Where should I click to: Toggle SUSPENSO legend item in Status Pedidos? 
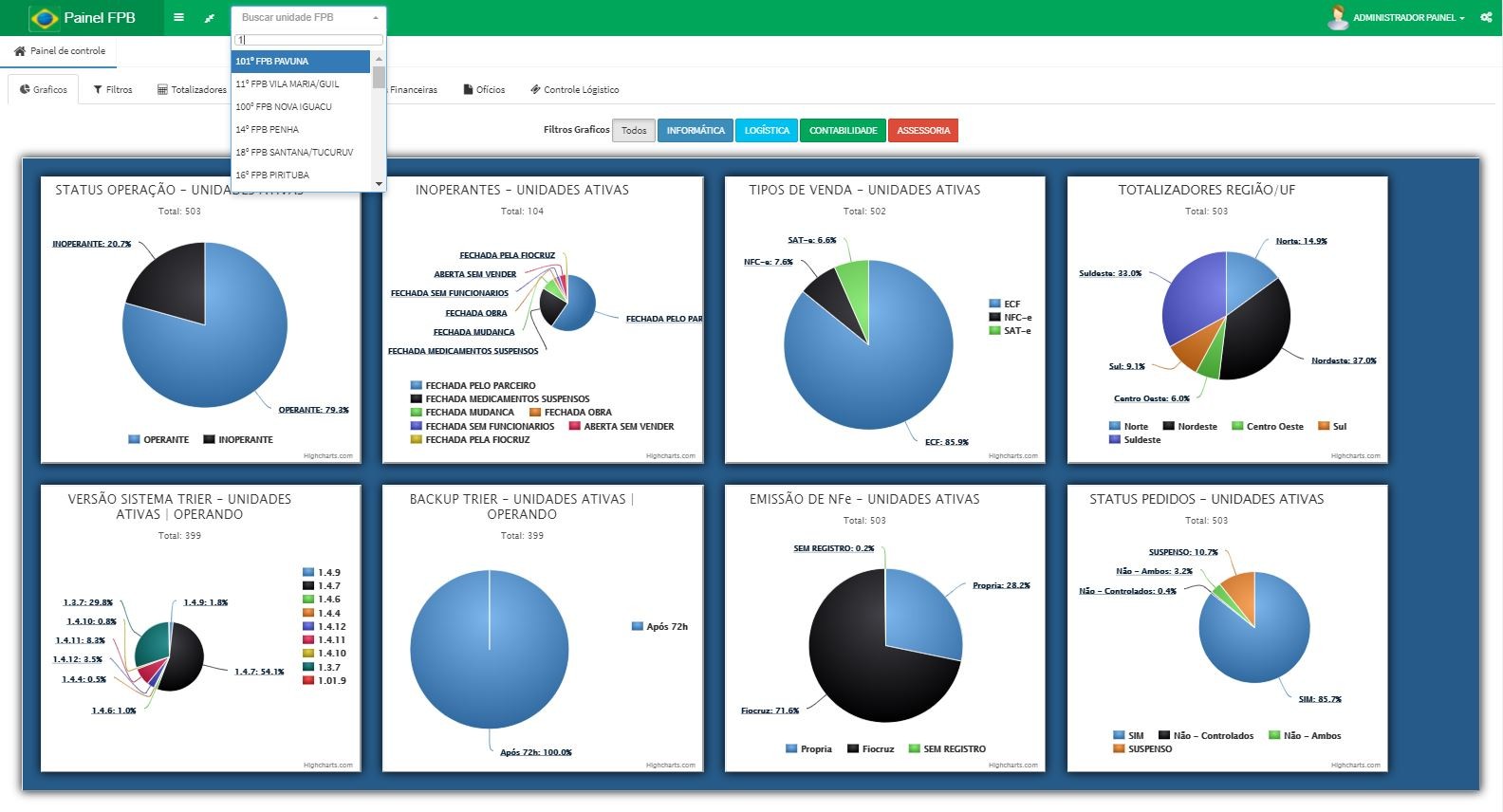[1142, 749]
